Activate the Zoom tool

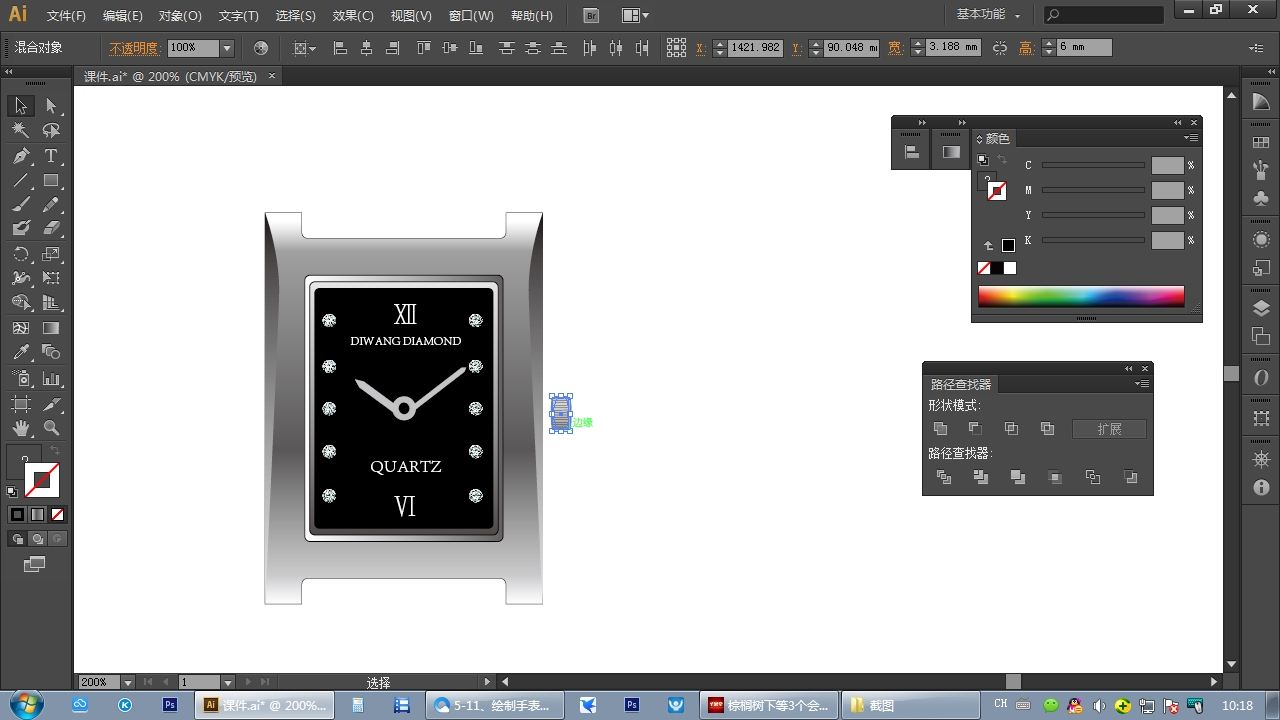click(x=51, y=428)
